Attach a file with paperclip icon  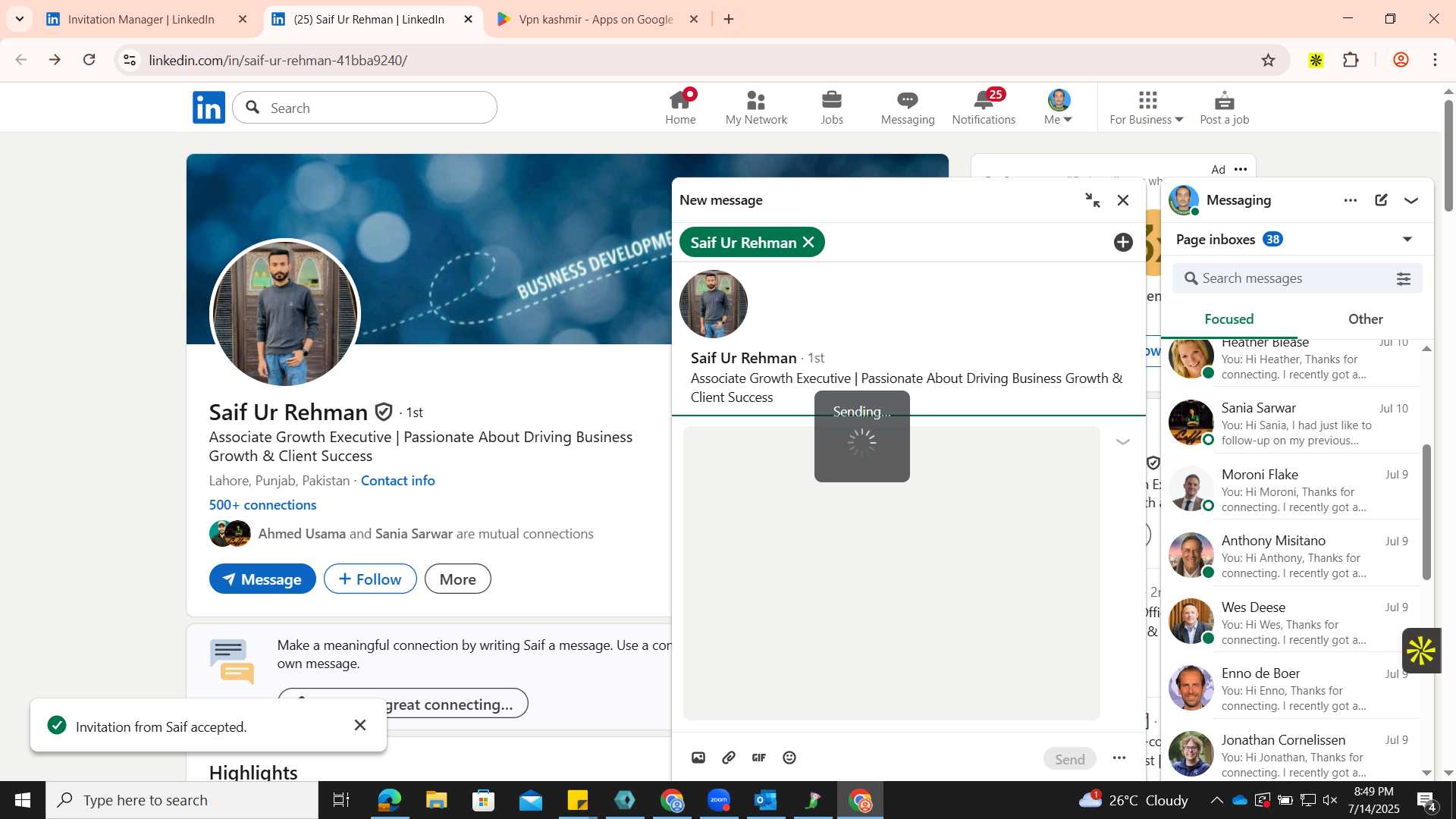[x=729, y=758]
